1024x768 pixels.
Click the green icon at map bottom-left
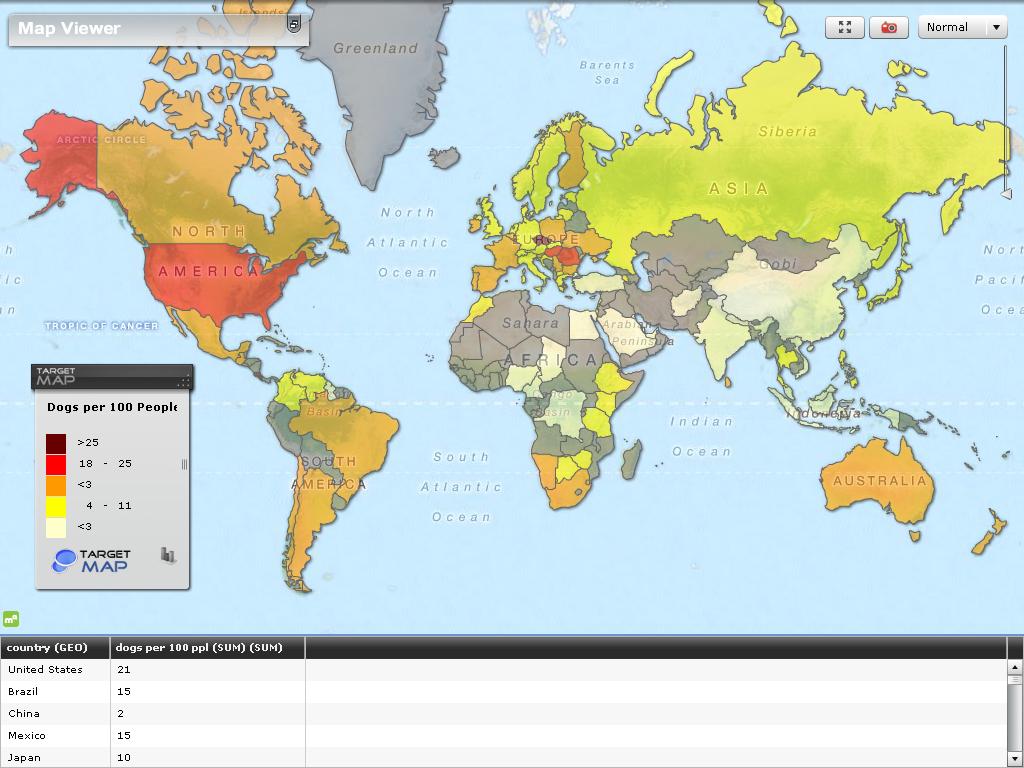click(x=12, y=619)
